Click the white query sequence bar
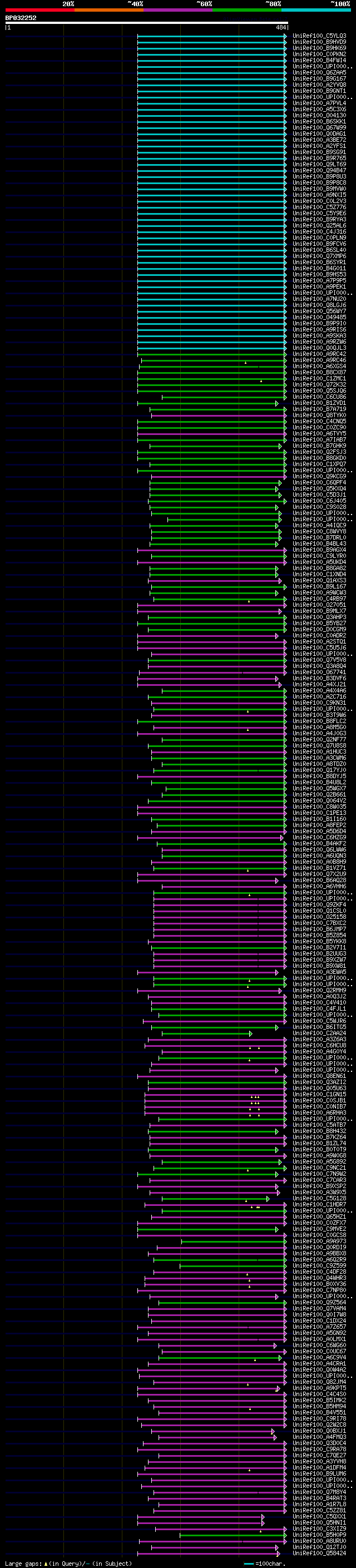This screenshot has width=356, height=1568. (147, 23)
